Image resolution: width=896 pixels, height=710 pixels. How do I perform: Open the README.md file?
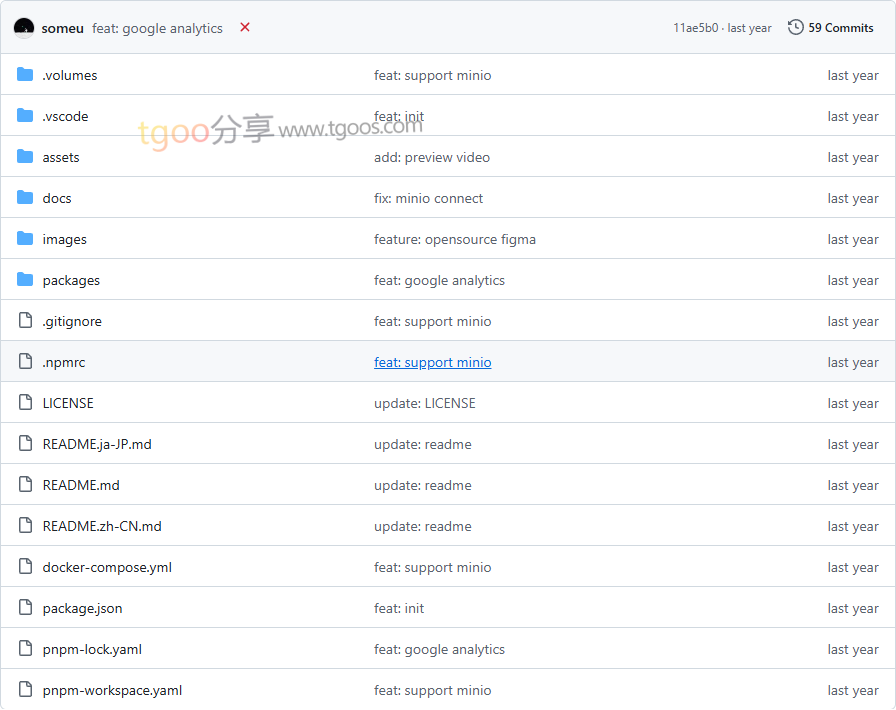pyautogui.click(x=81, y=485)
